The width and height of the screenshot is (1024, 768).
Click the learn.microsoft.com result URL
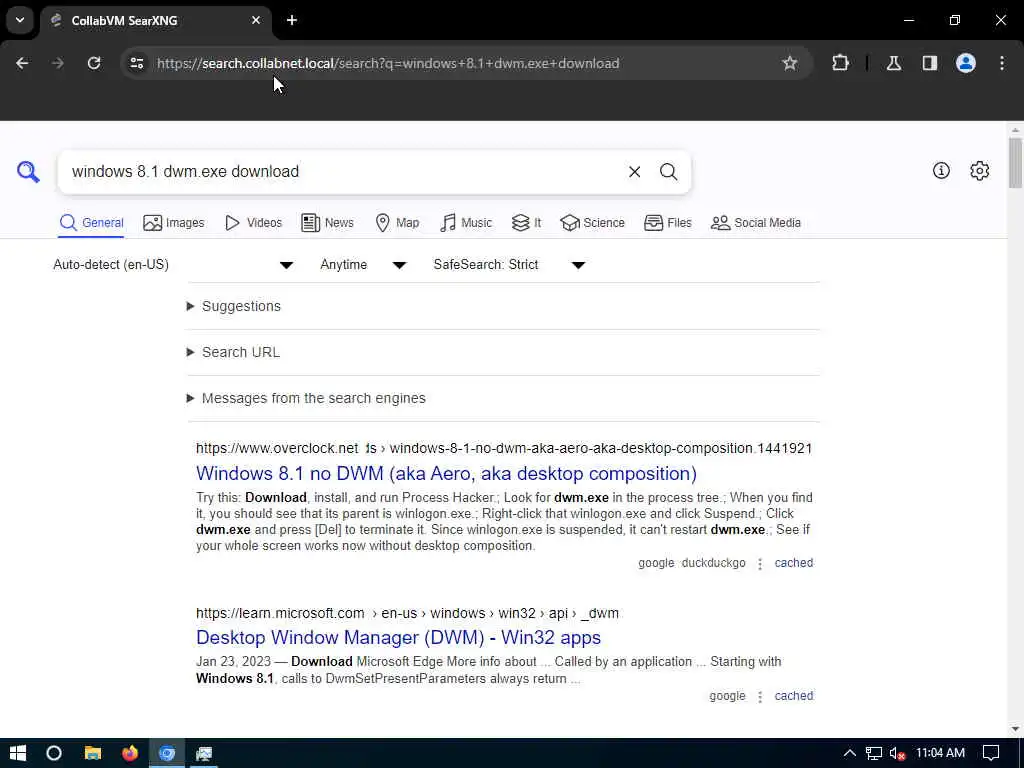tap(407, 613)
